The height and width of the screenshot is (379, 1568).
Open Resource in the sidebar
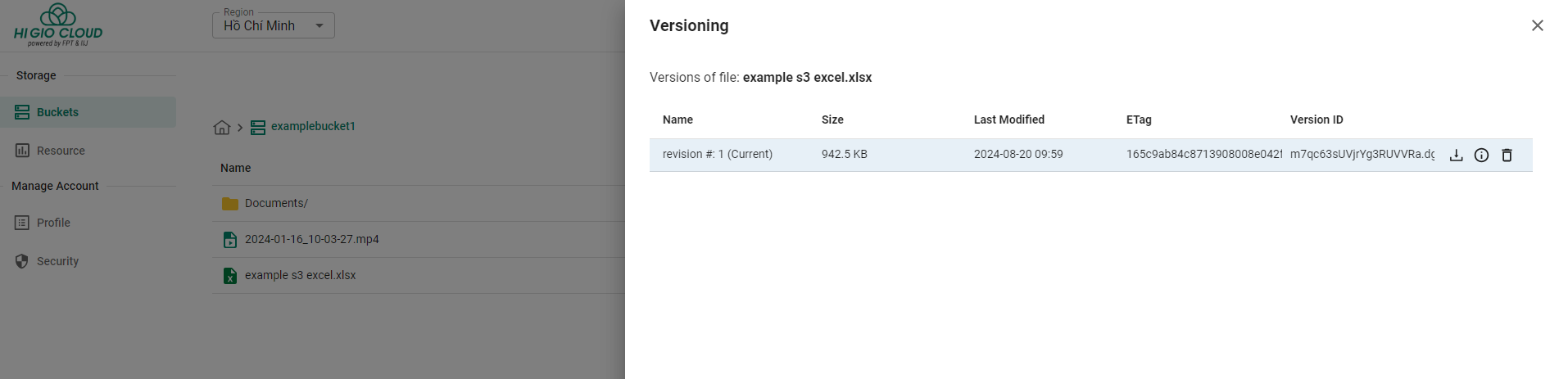pos(61,151)
